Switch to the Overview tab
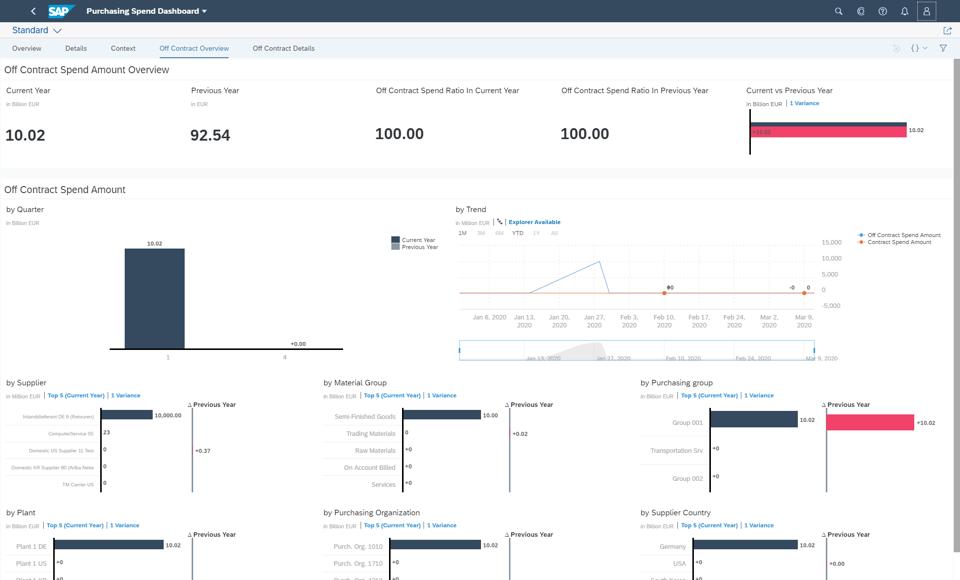 pyautogui.click(x=26, y=48)
